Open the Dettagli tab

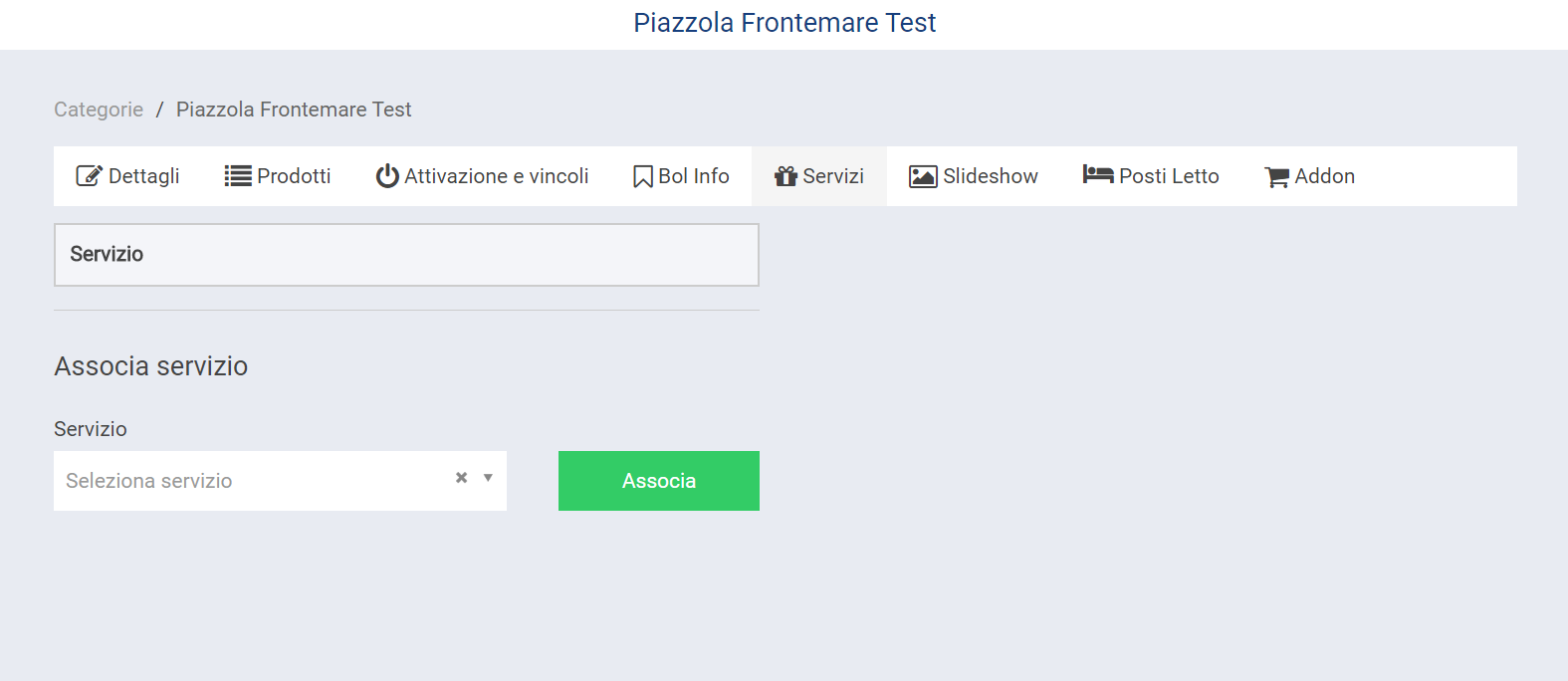pyautogui.click(x=144, y=176)
